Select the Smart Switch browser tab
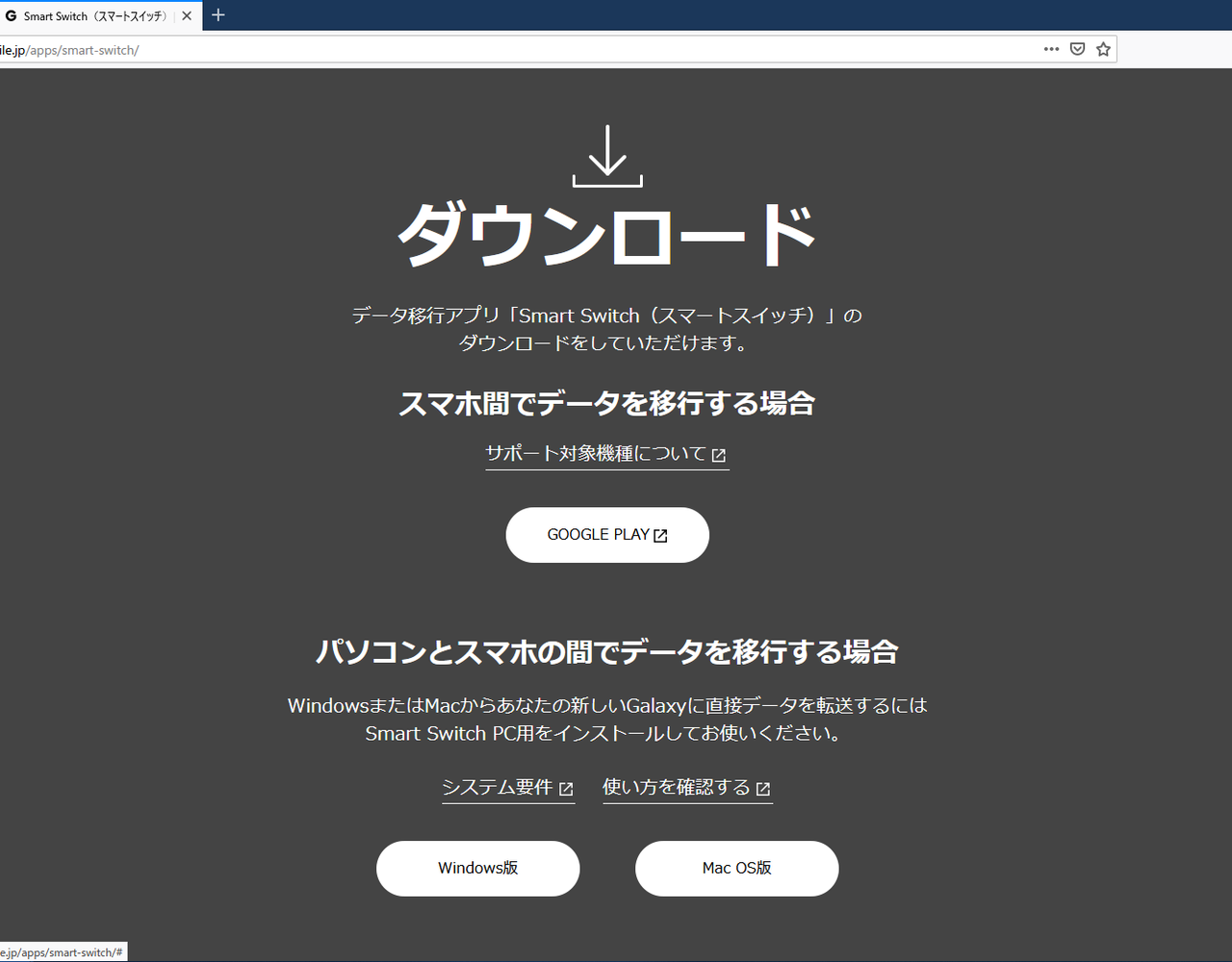 [100, 15]
